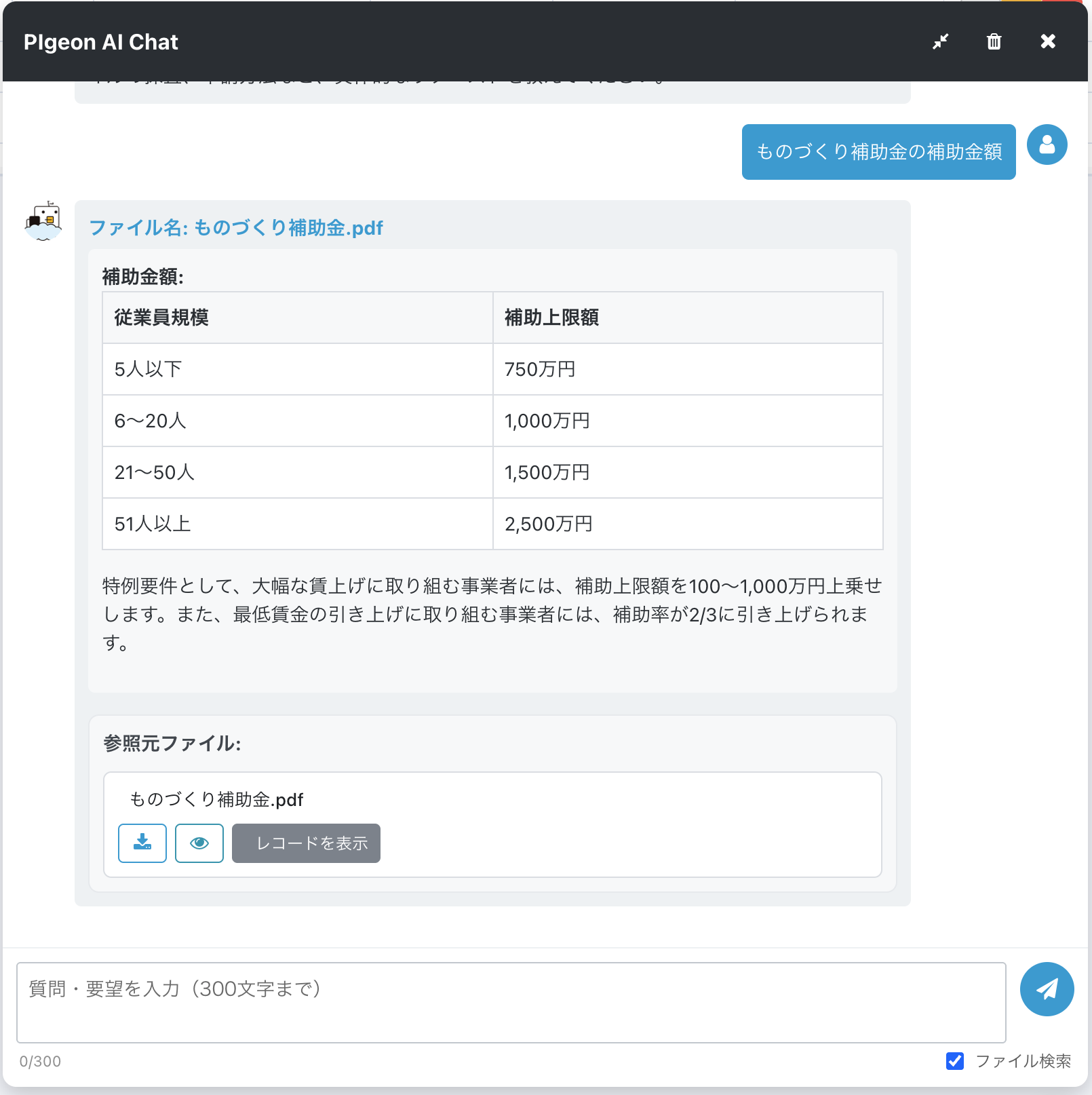Preview the PDF using the eye icon
Screen dimensions: 1092x1095
[x=199, y=843]
